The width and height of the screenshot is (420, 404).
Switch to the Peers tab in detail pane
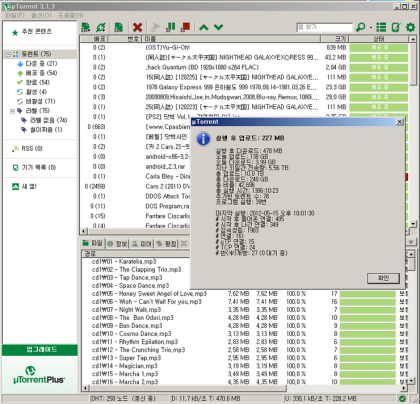pyautogui.click(x=142, y=244)
